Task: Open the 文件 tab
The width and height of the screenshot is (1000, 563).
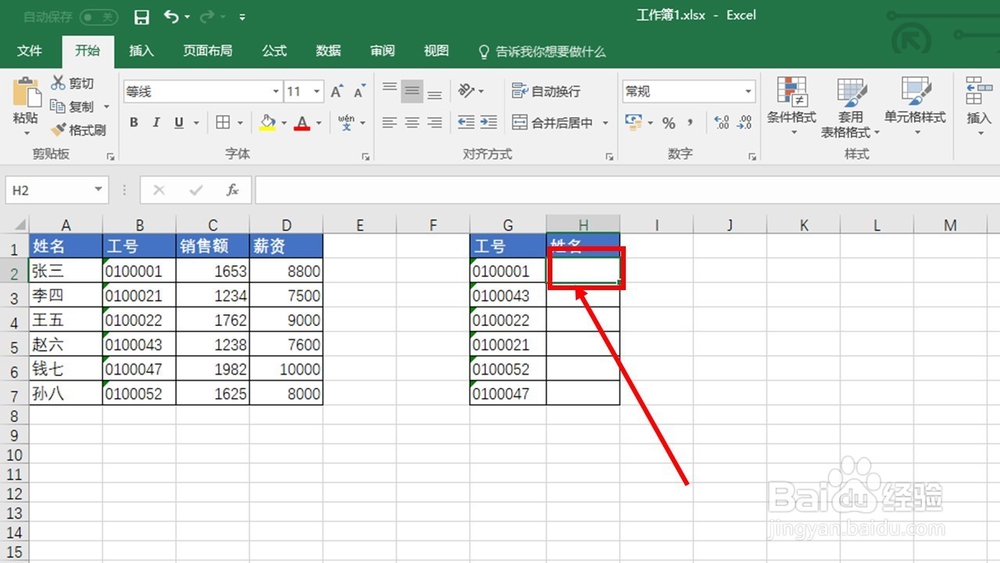Action: (29, 51)
